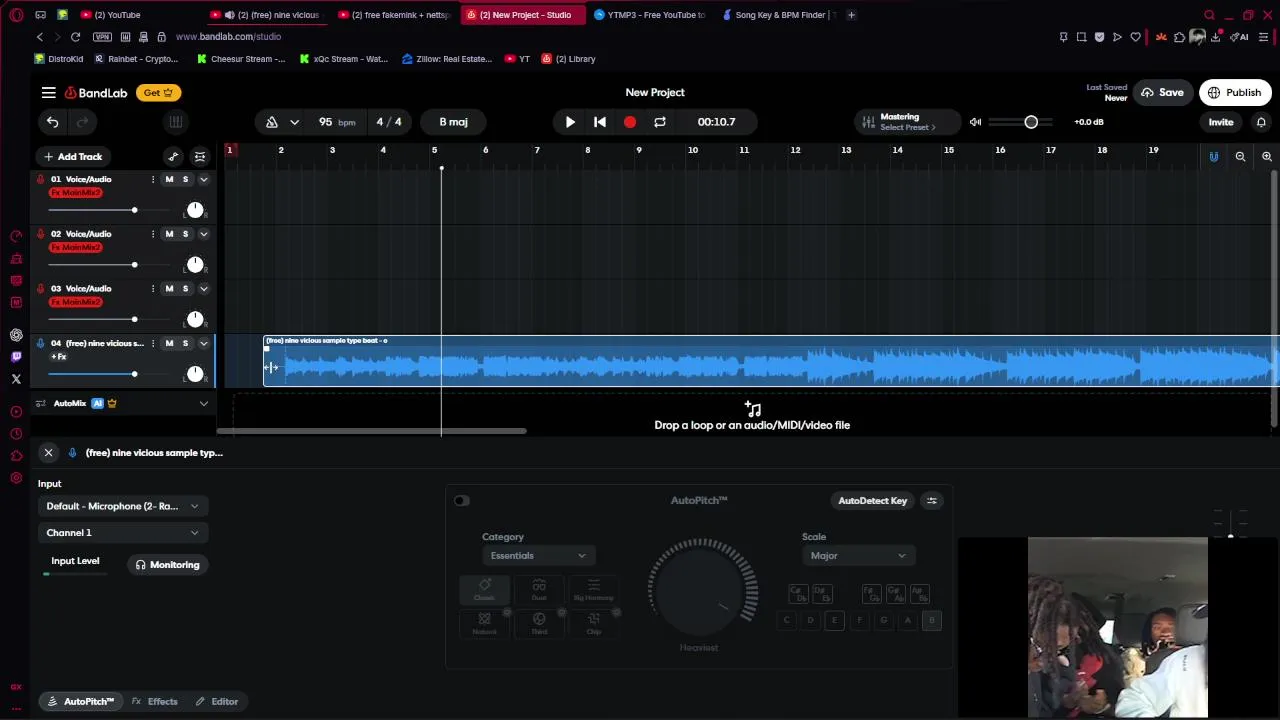This screenshot has height=720, width=1280.
Task: Toggle snap to grid magnet
Action: [1214, 156]
